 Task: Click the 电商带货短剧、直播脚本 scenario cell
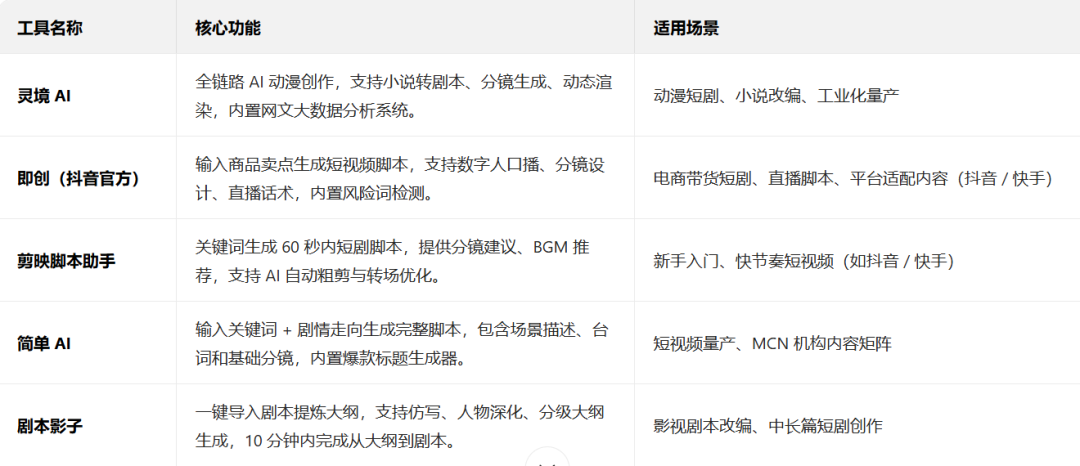pos(857,178)
